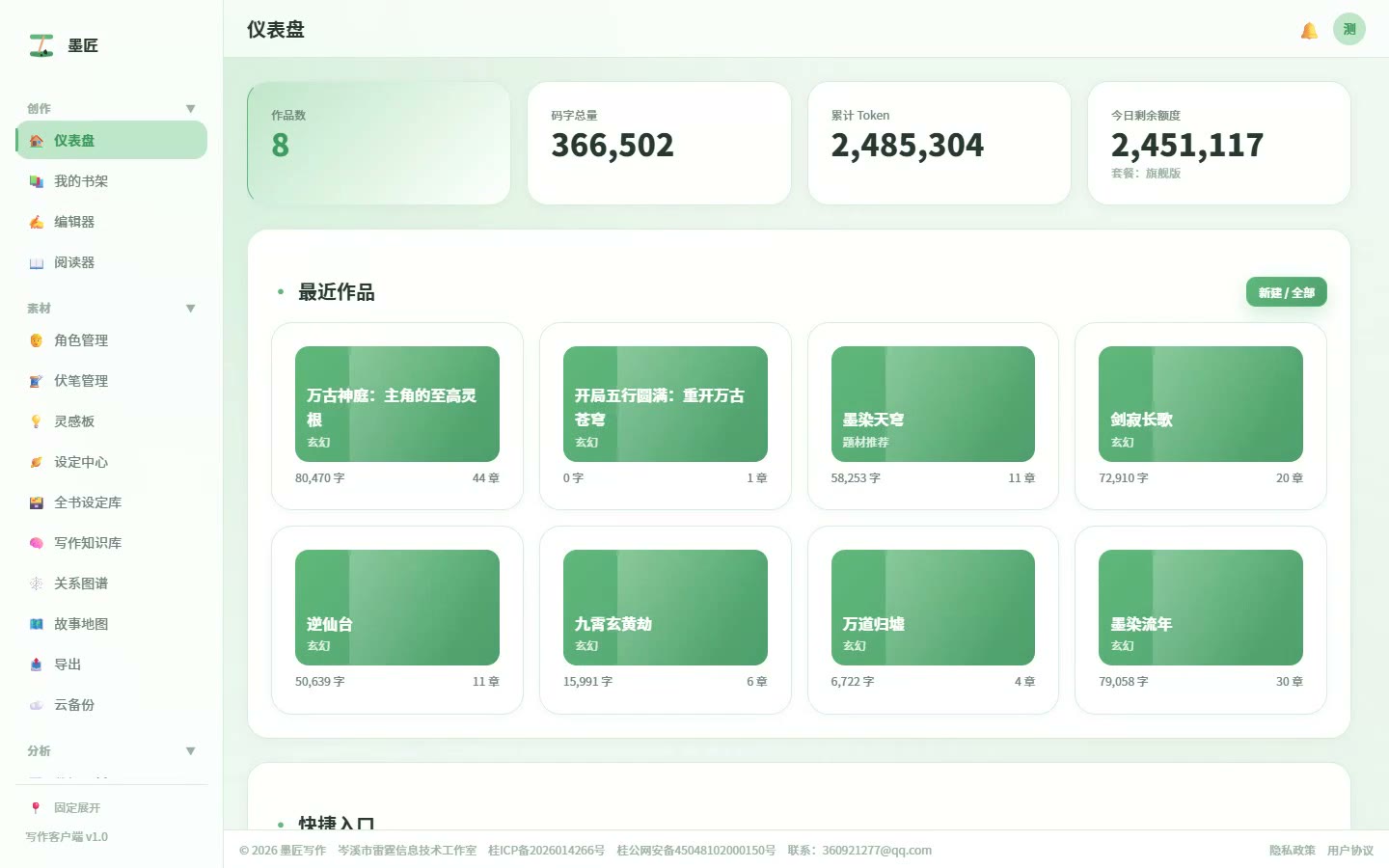Screen dimensions: 1389x868
Task: Open the 用户协议 footer link
Action: (x=1350, y=851)
